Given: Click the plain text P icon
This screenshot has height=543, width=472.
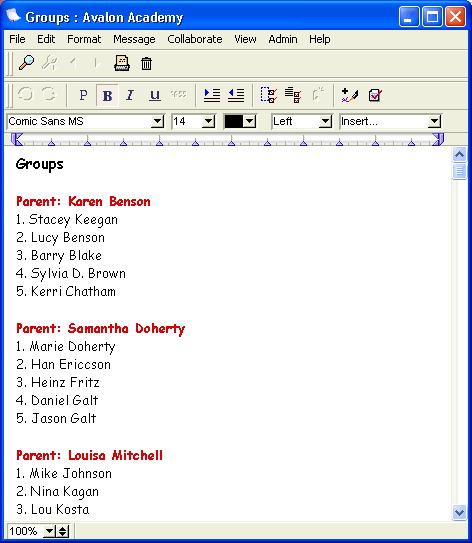Looking at the screenshot, I should (83, 95).
